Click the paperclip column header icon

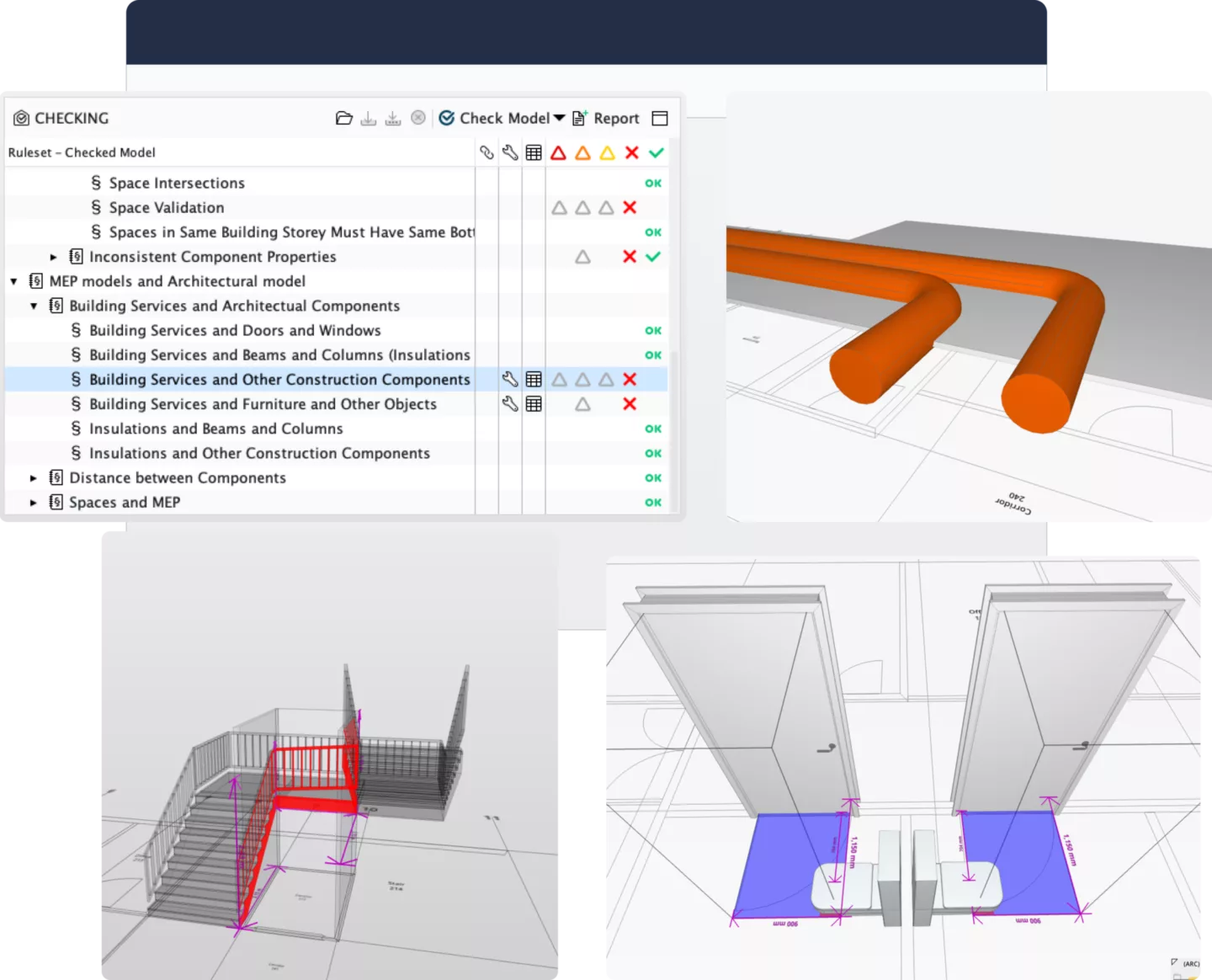[486, 152]
